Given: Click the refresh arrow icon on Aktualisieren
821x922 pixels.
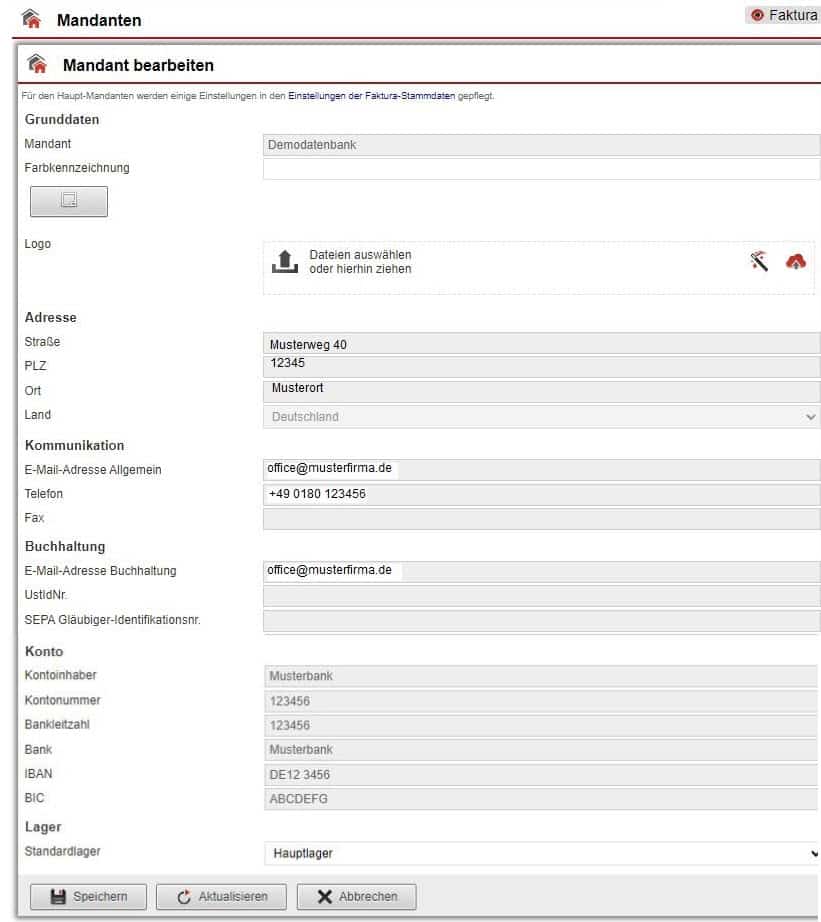Looking at the screenshot, I should [183, 896].
